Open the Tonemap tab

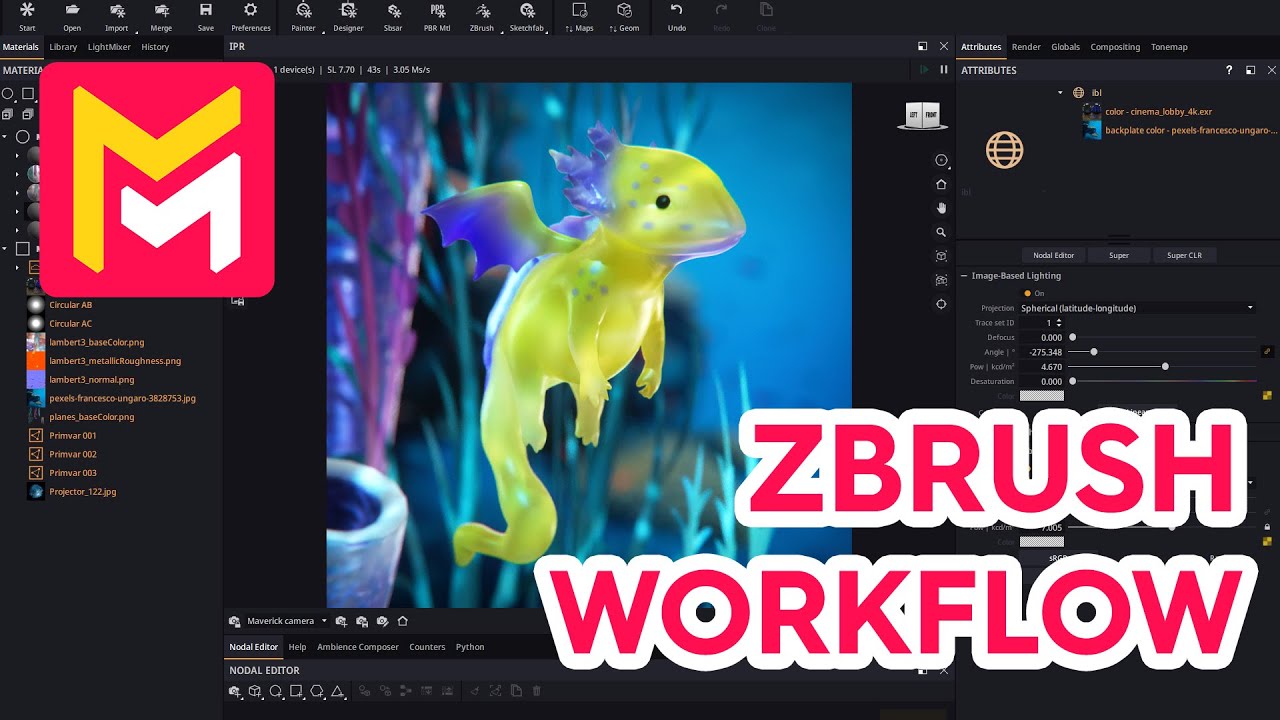pyautogui.click(x=1169, y=47)
